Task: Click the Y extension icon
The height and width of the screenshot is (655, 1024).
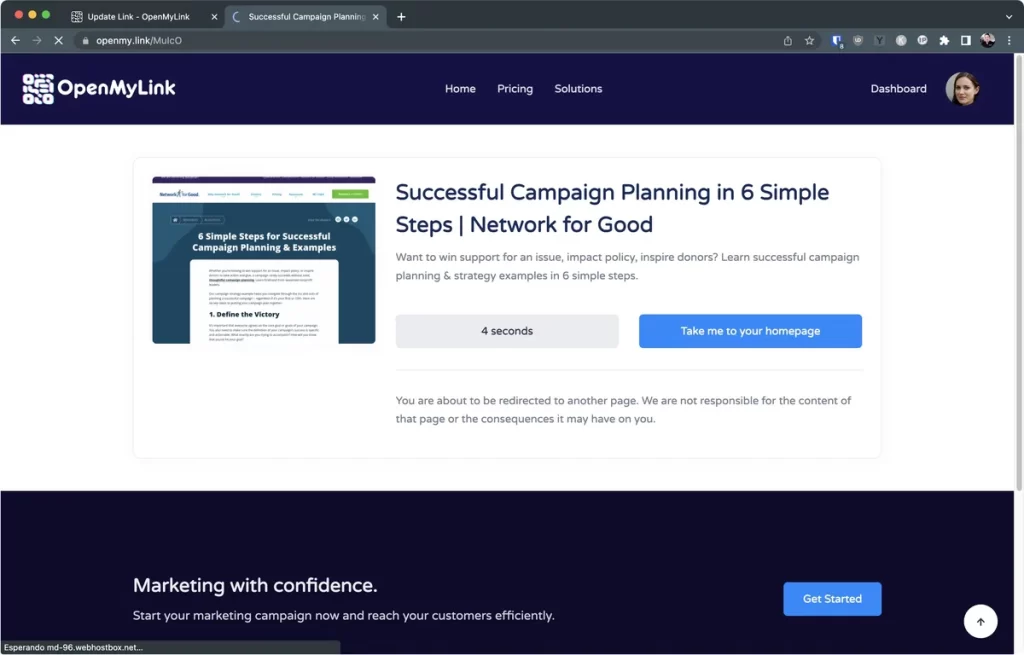Action: coord(880,40)
